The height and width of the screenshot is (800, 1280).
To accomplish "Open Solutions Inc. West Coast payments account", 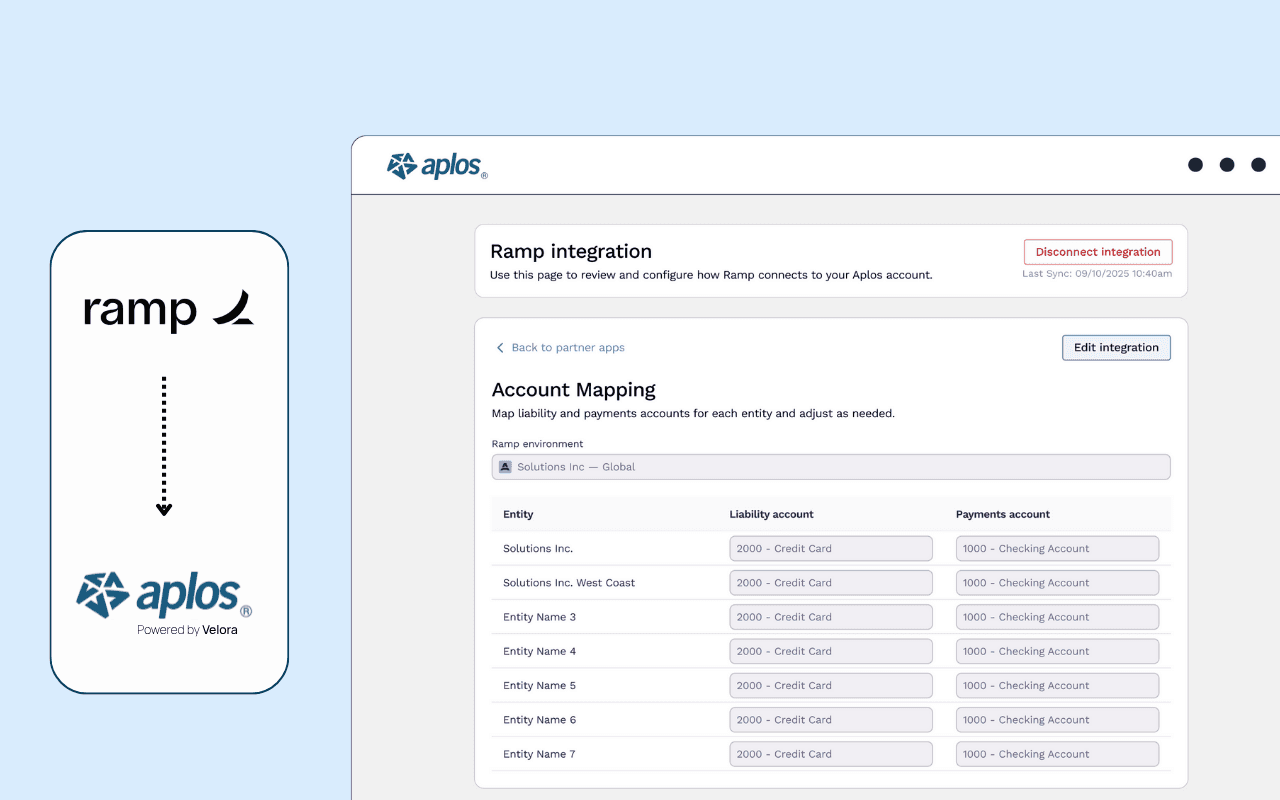I will pos(1057,583).
